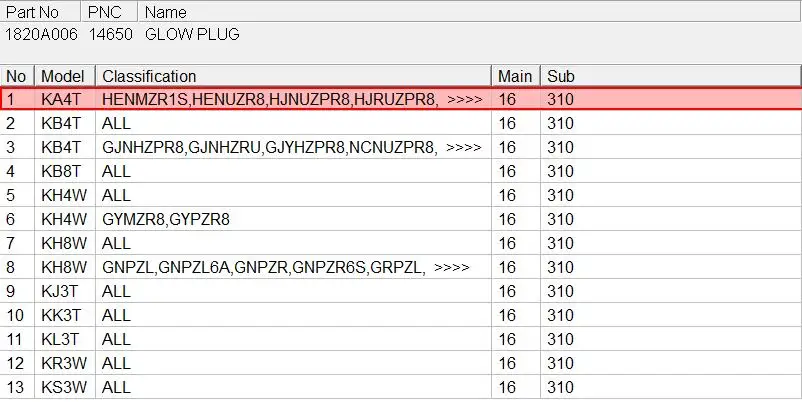This screenshot has height=402, width=802.
Task: Select row 7 KH8W model cell
Action: pos(65,243)
